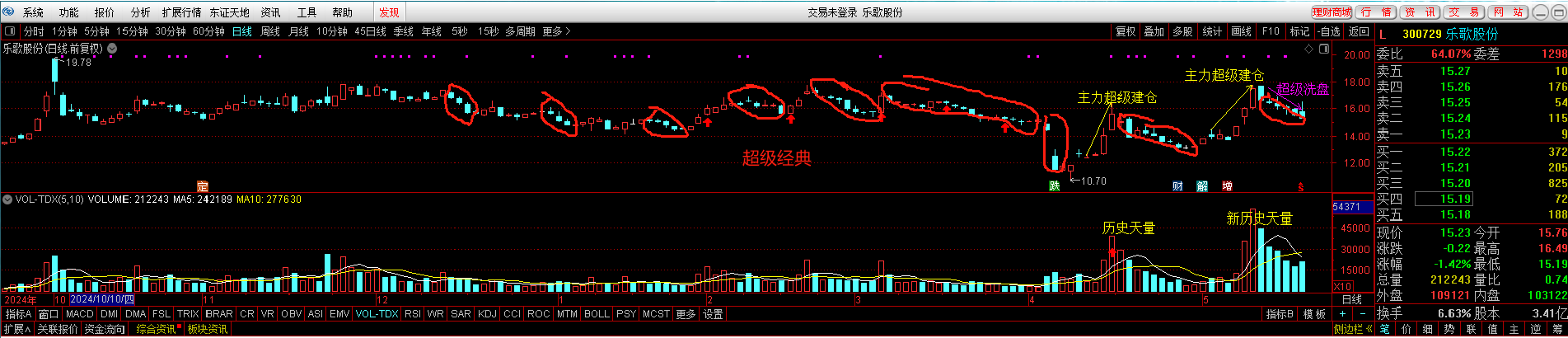Click the 模板 template button

click(1315, 314)
